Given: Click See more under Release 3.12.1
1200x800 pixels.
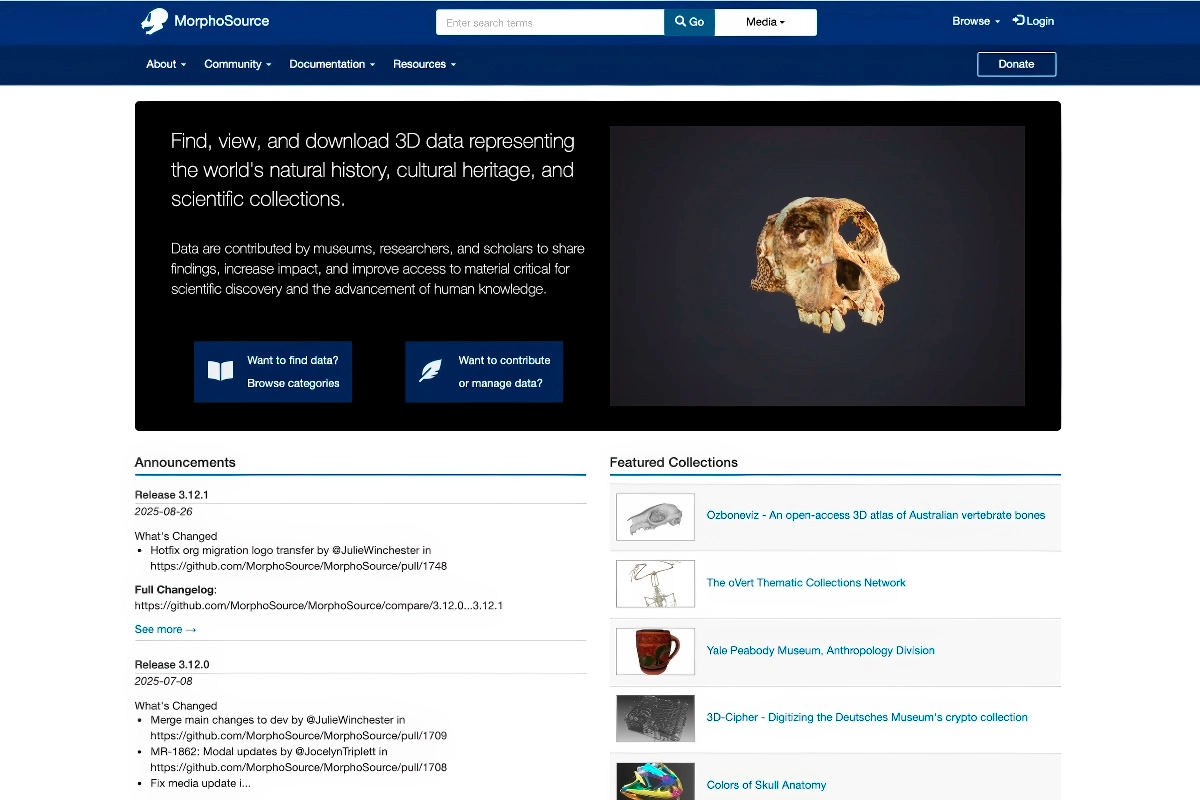Looking at the screenshot, I should tap(166, 629).
